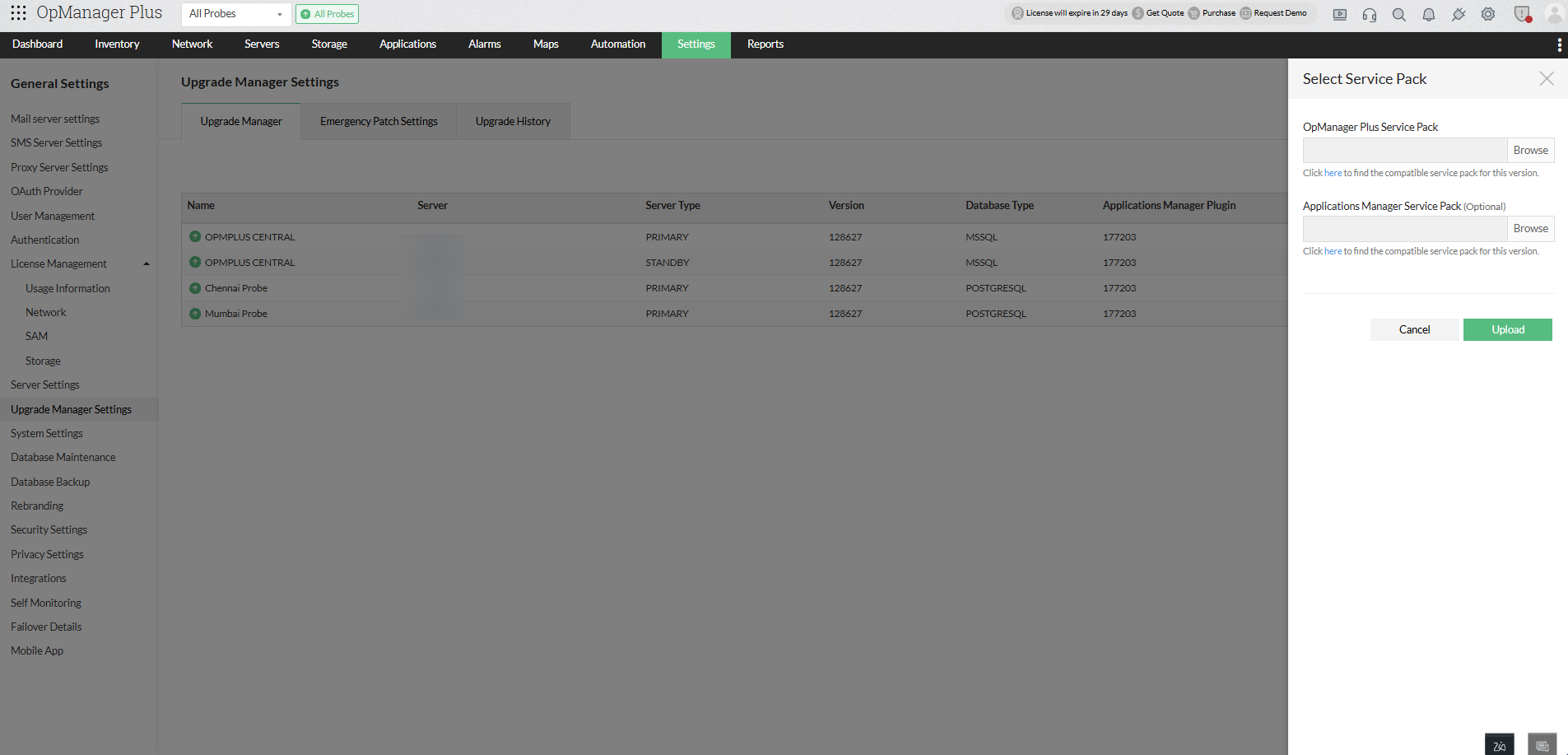Open the Applications menu
This screenshot has width=1568, height=755.
tap(407, 44)
